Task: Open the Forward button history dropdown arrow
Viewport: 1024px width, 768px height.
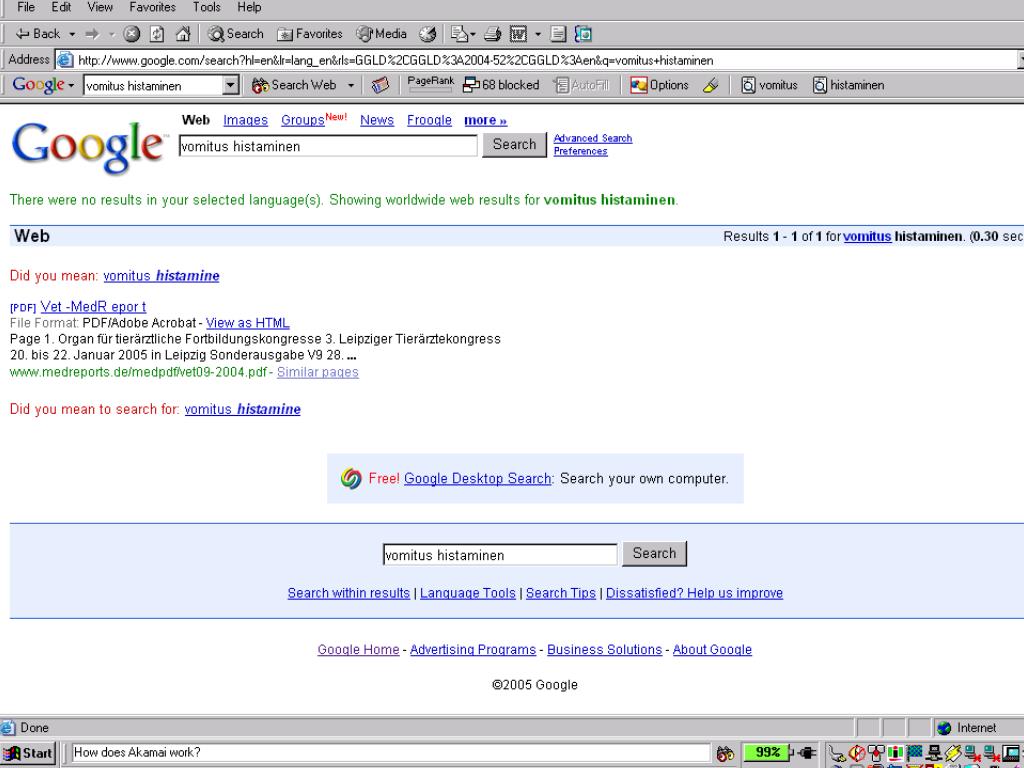Action: 112,34
